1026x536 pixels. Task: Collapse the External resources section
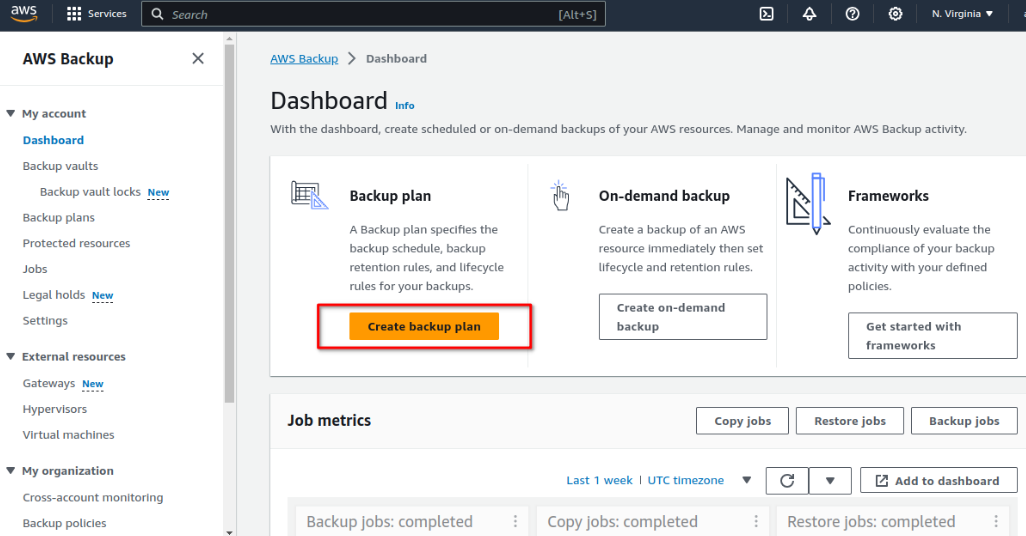point(10,357)
